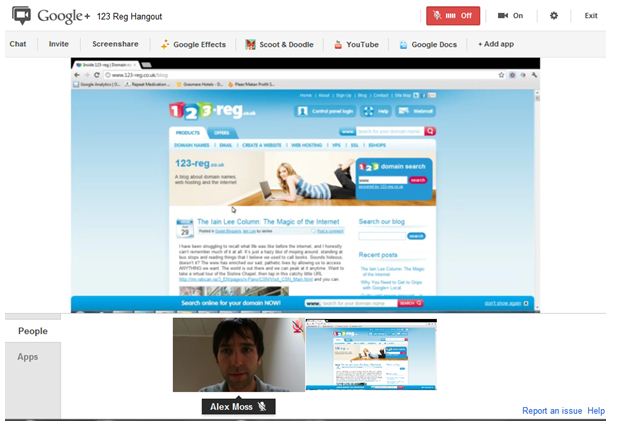The height and width of the screenshot is (427, 617).
Task: Exit the hangout
Action: coord(591,16)
